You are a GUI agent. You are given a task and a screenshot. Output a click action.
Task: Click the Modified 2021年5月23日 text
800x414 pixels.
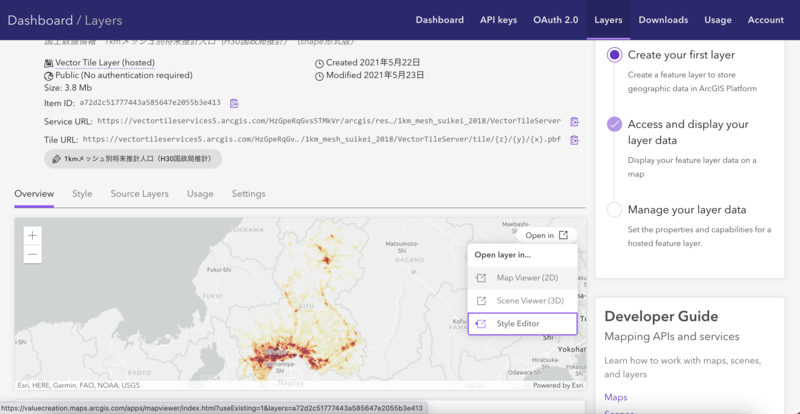(x=375, y=76)
